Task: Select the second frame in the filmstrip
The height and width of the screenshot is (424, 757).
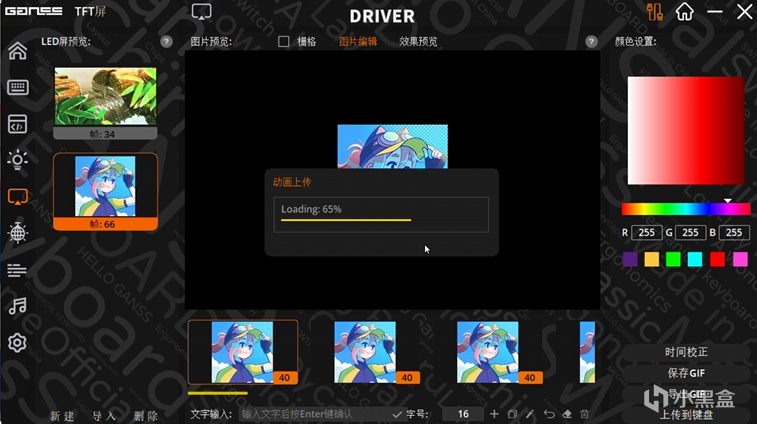Action: pyautogui.click(x=365, y=352)
